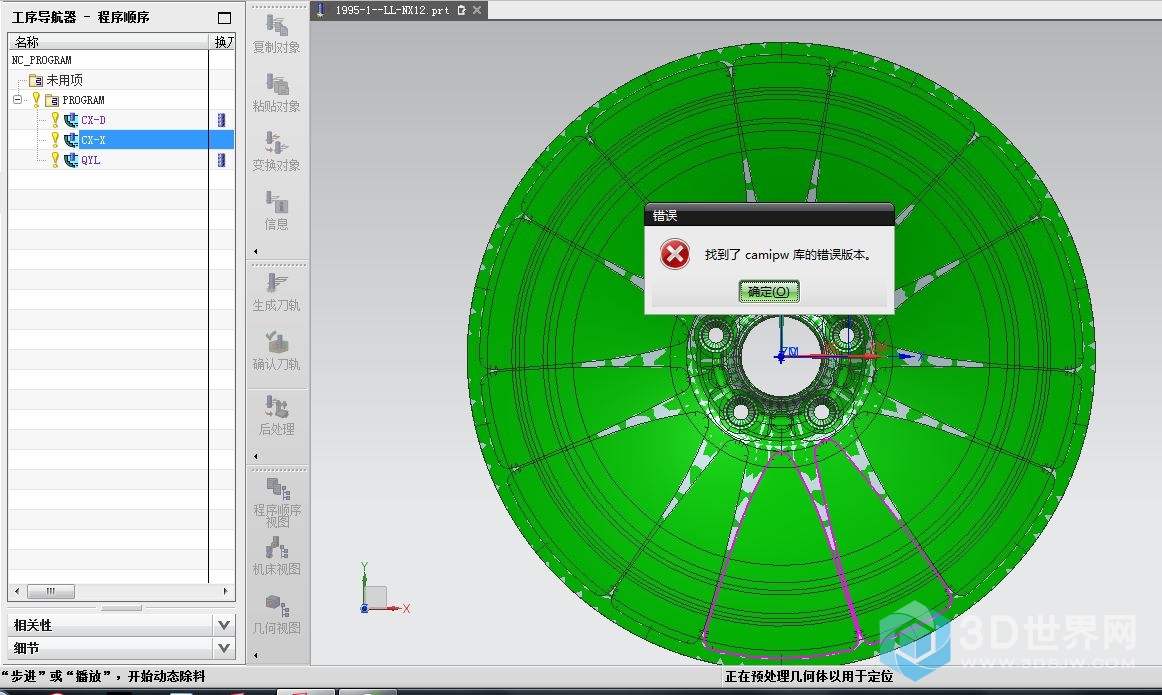Click the navigator scrollbar left arrow

17,591
